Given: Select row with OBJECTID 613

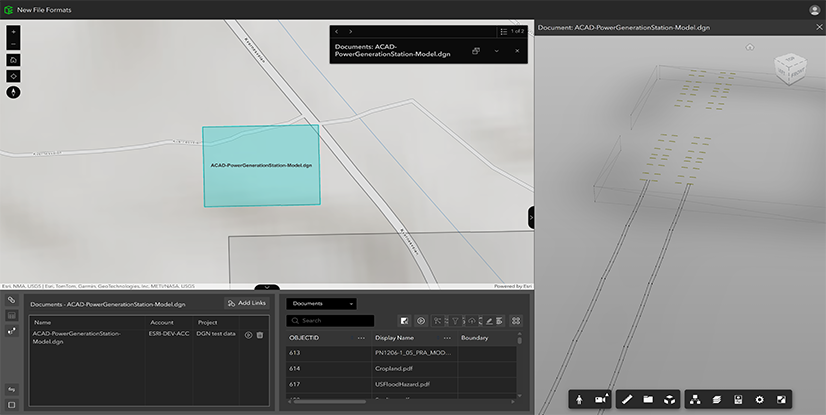Looking at the screenshot, I should point(402,353).
